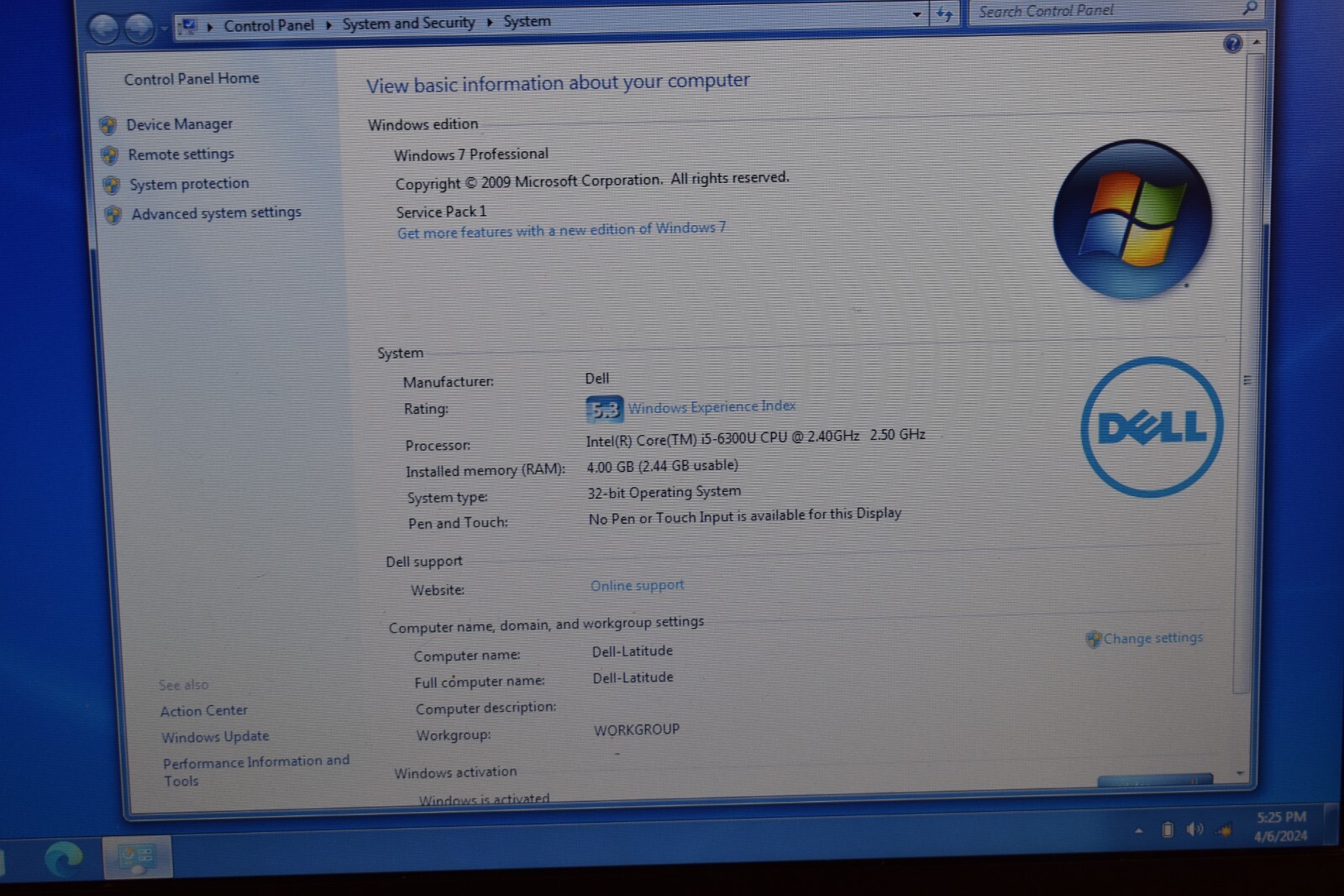Open Action Center under See also

point(204,711)
